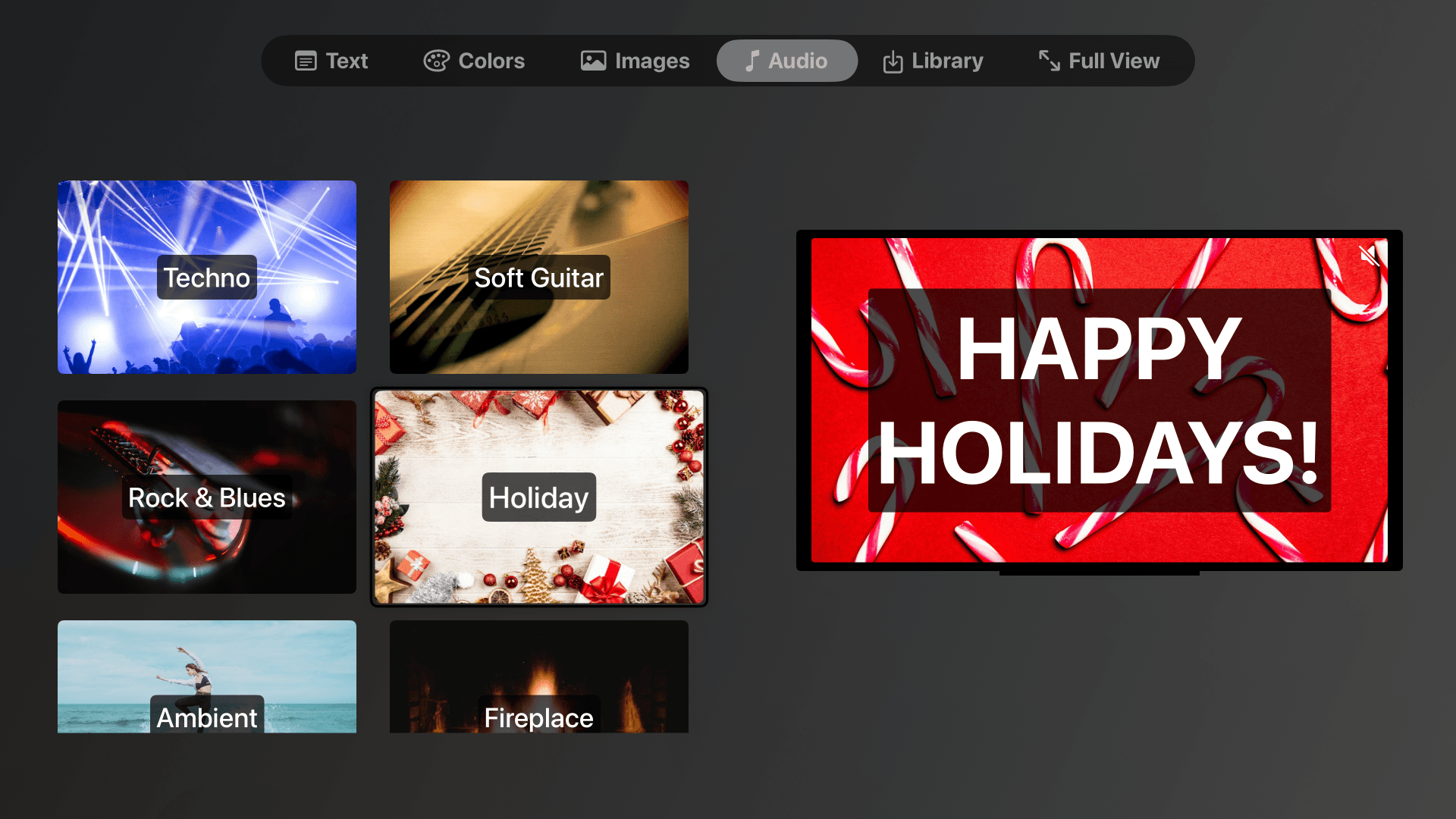
Task: Toggle the Audio panel active state
Action: click(787, 61)
